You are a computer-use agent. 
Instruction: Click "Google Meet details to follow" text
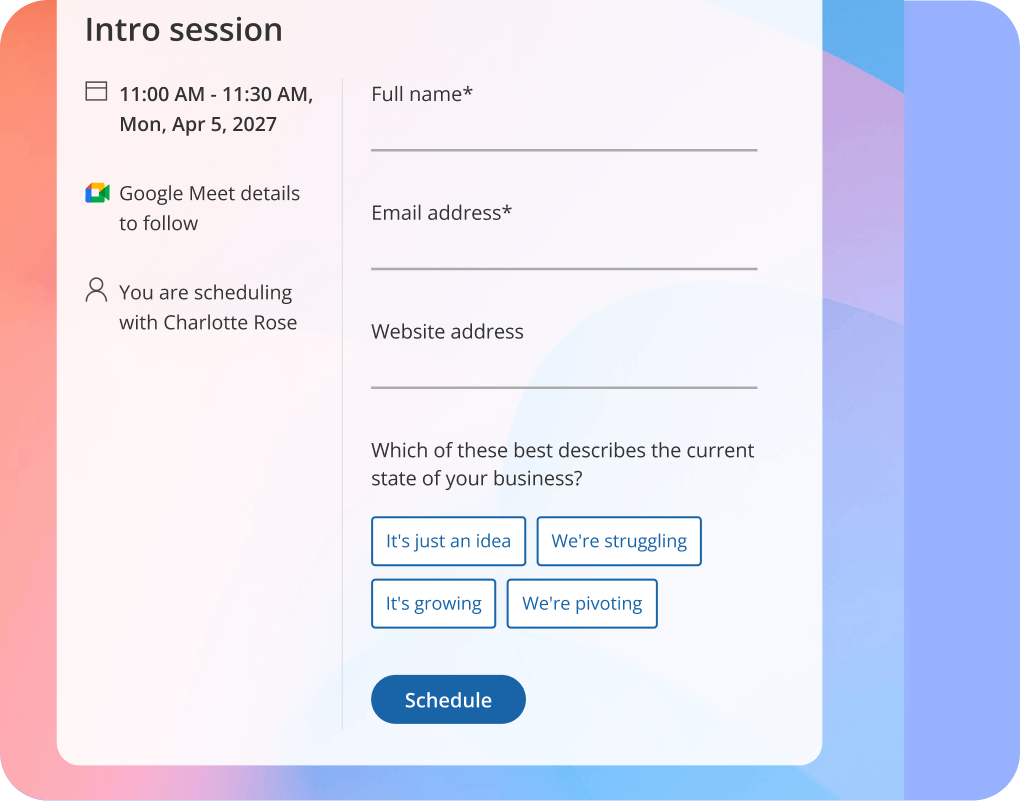(x=209, y=207)
